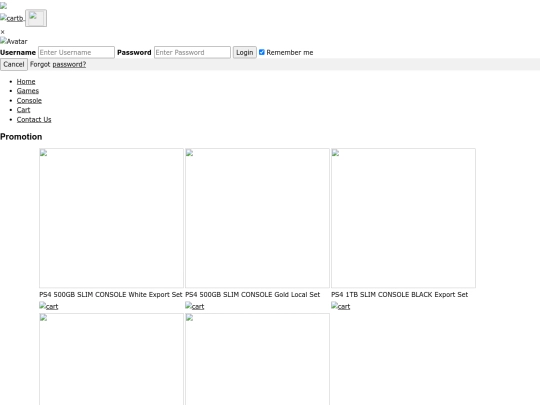The height and width of the screenshot is (405, 540).
Task: Click the Login button
Action: point(245,52)
